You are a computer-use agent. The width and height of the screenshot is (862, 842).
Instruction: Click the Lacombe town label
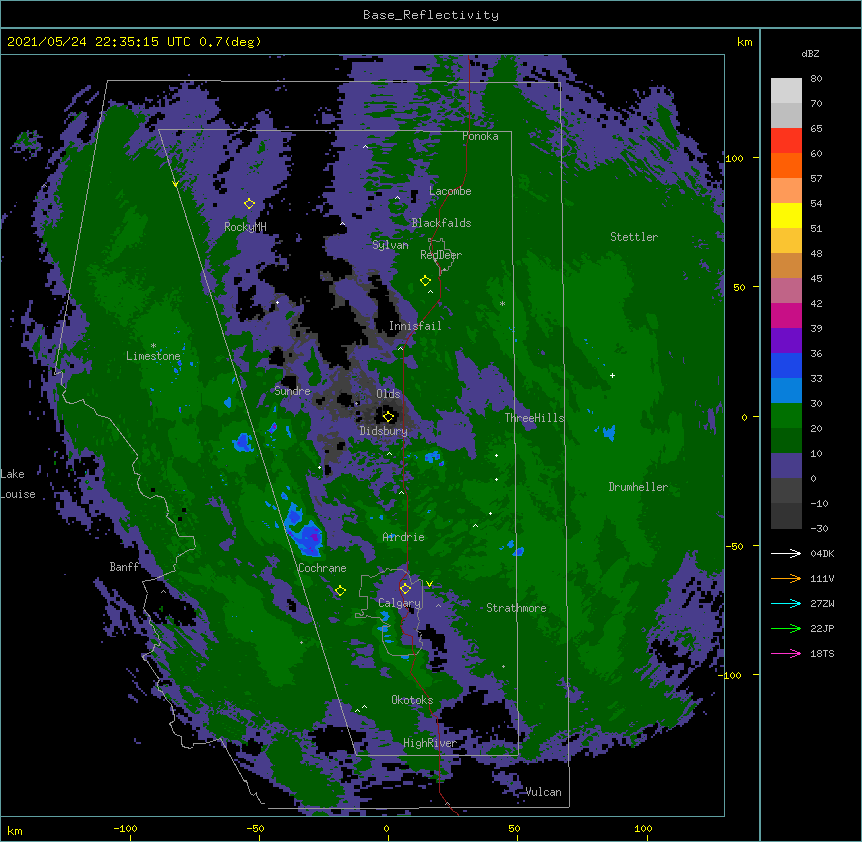450,191
